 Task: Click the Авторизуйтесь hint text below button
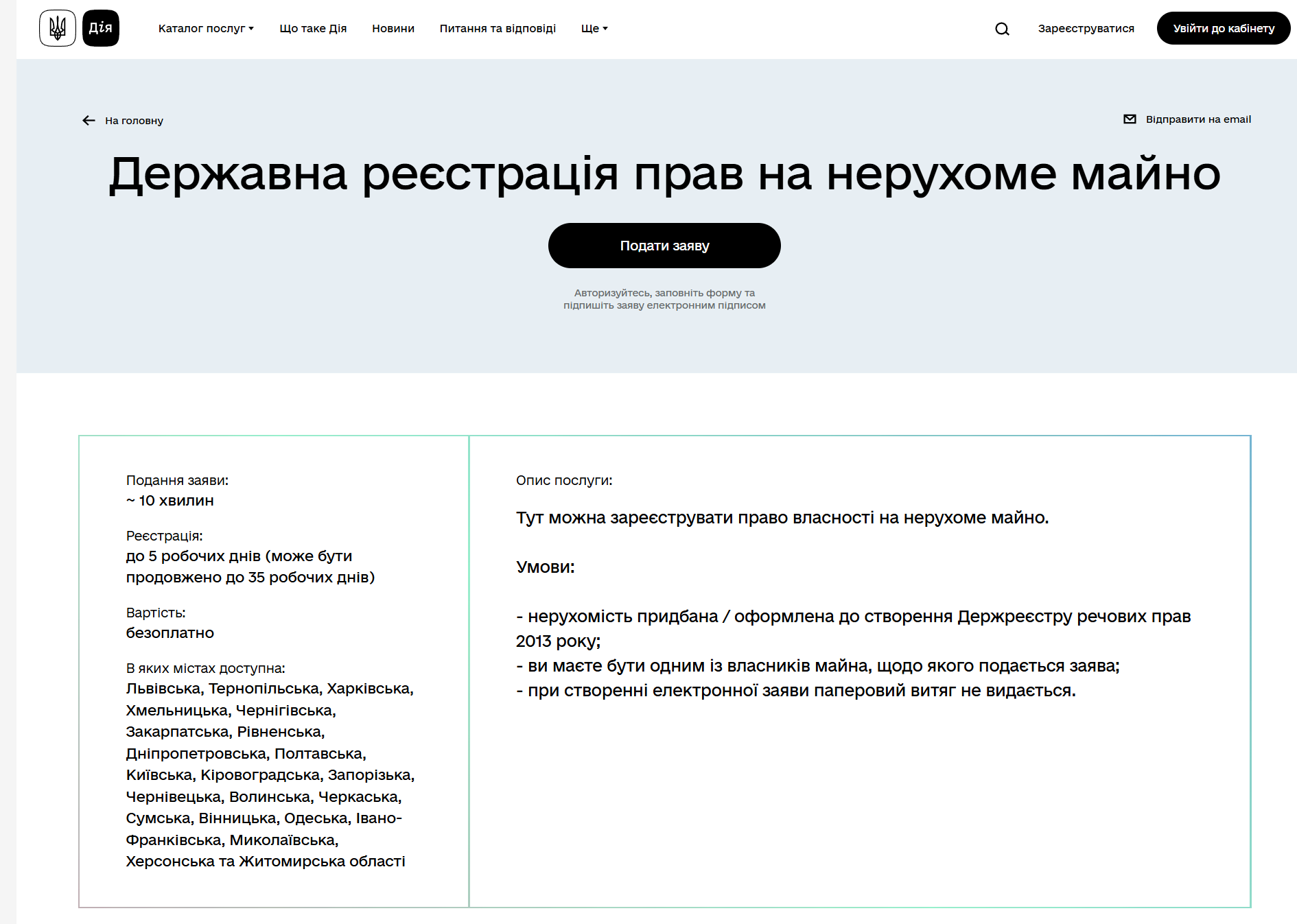click(664, 299)
